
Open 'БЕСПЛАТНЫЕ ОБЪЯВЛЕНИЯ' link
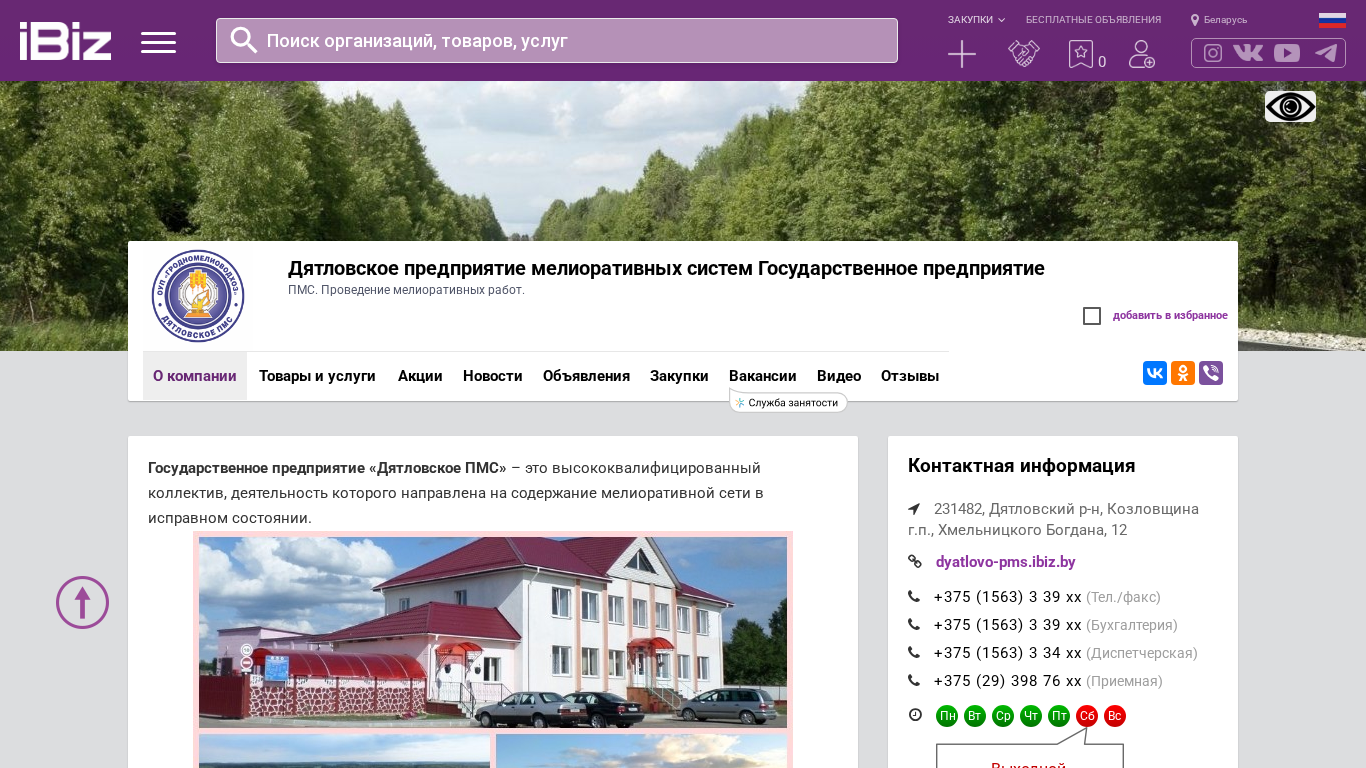point(1093,20)
